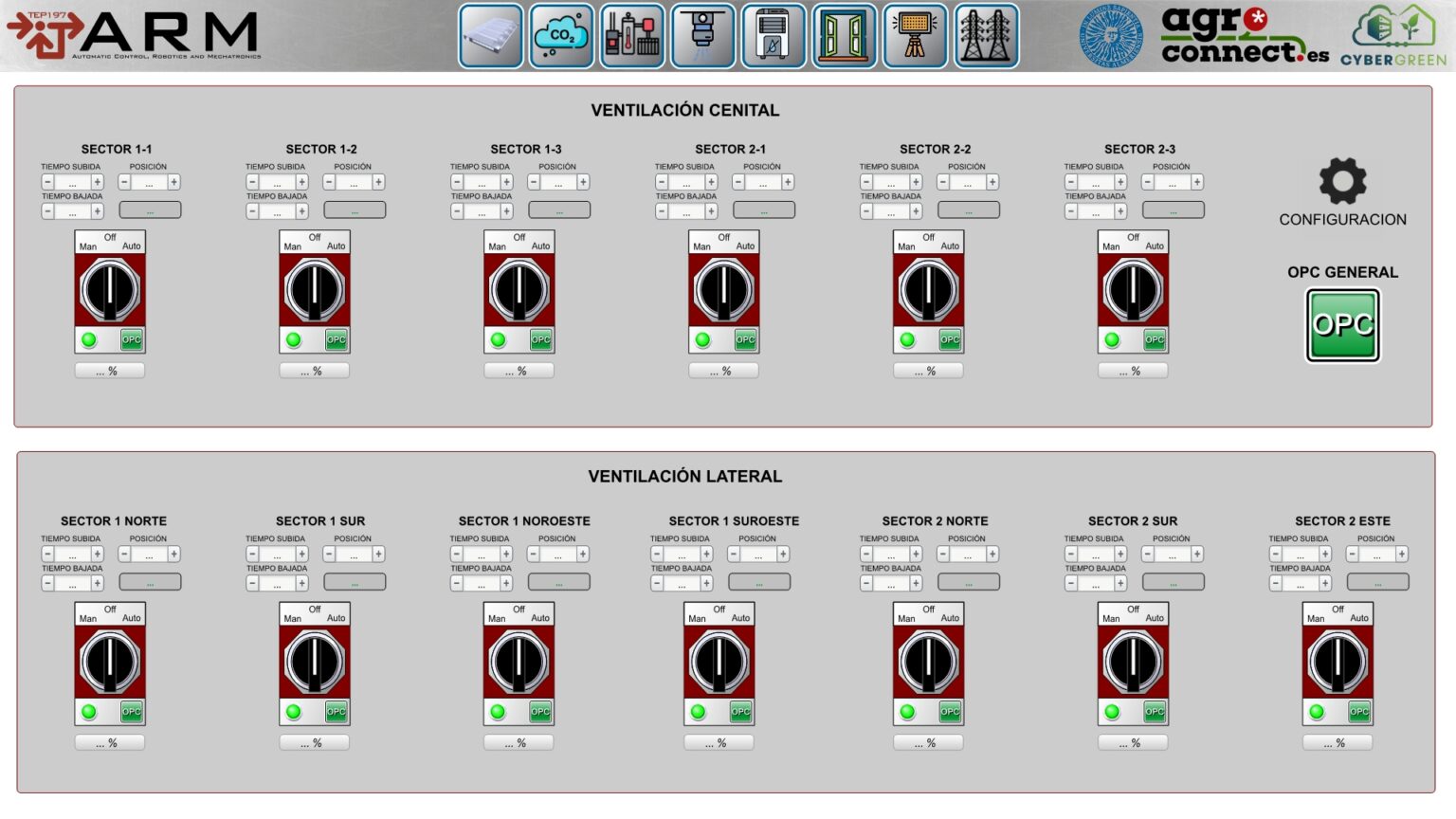Click the CYBERGREEN logo
This screenshot has height=819, width=1456.
1393,36
